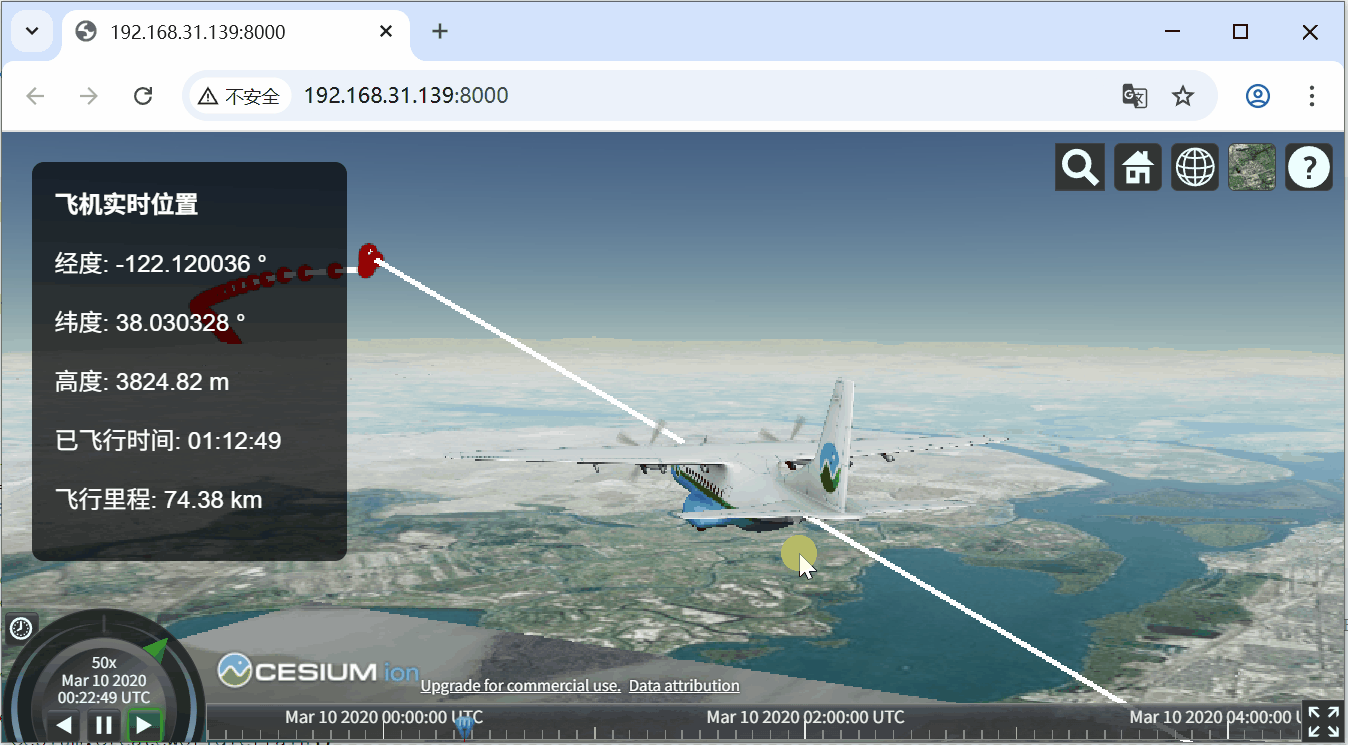Click the Cesium ion logo
This screenshot has width=1348, height=745.
pos(318,671)
